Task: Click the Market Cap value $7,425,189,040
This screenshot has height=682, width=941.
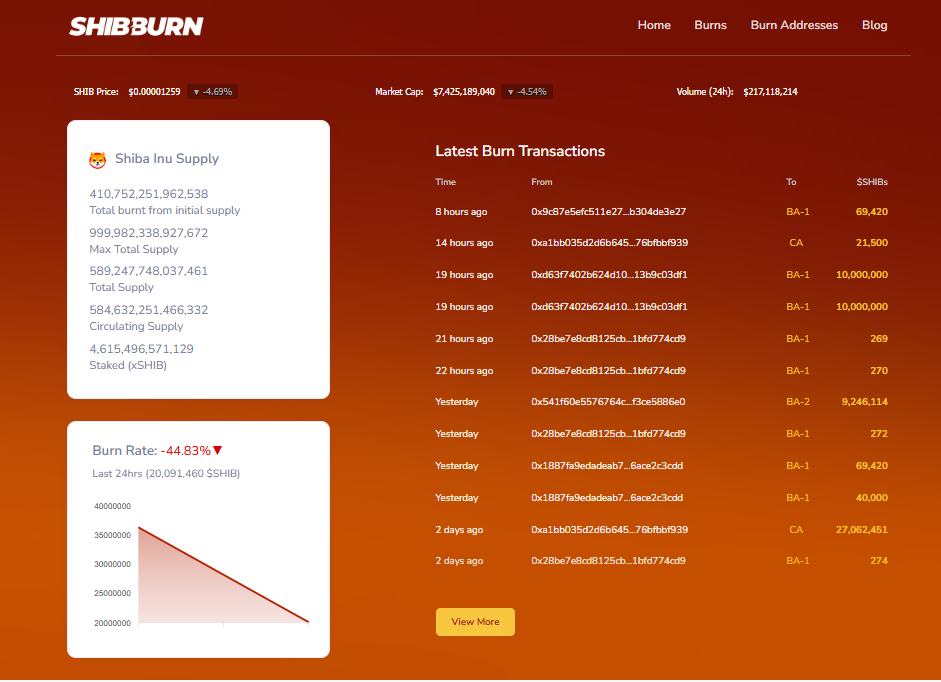Action: [464, 92]
